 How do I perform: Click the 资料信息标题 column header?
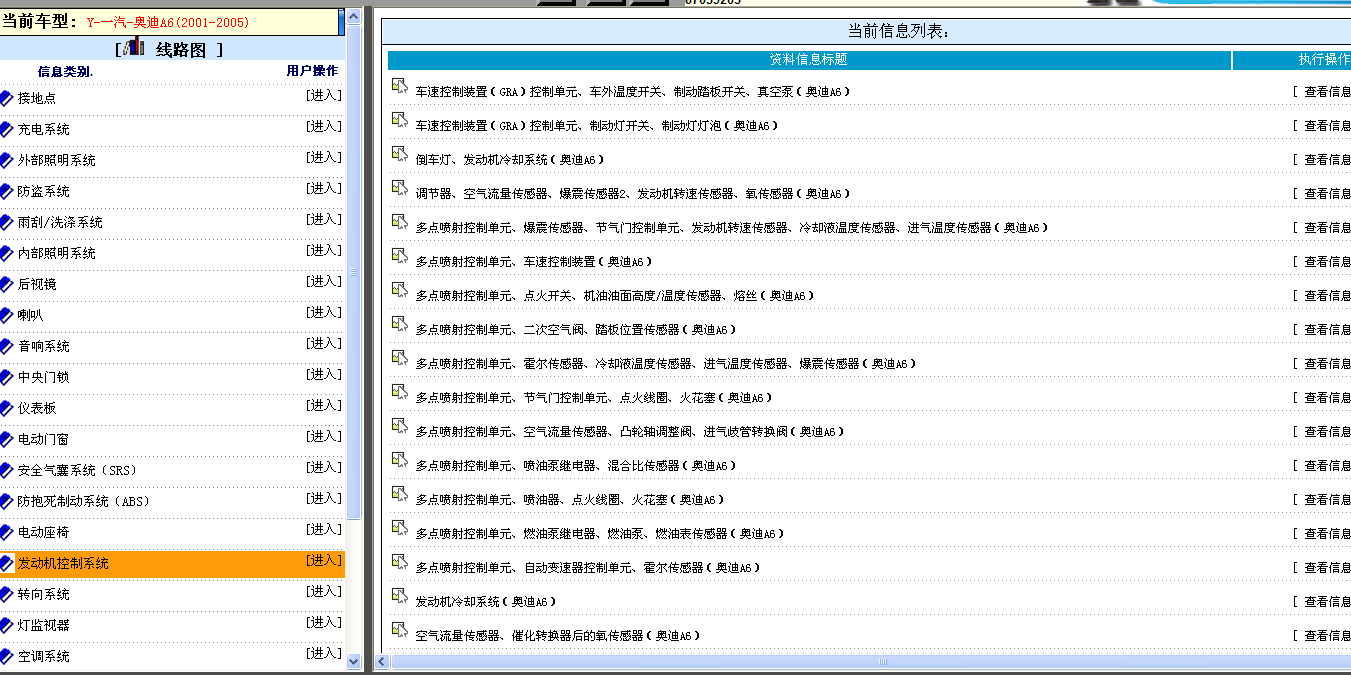(808, 60)
